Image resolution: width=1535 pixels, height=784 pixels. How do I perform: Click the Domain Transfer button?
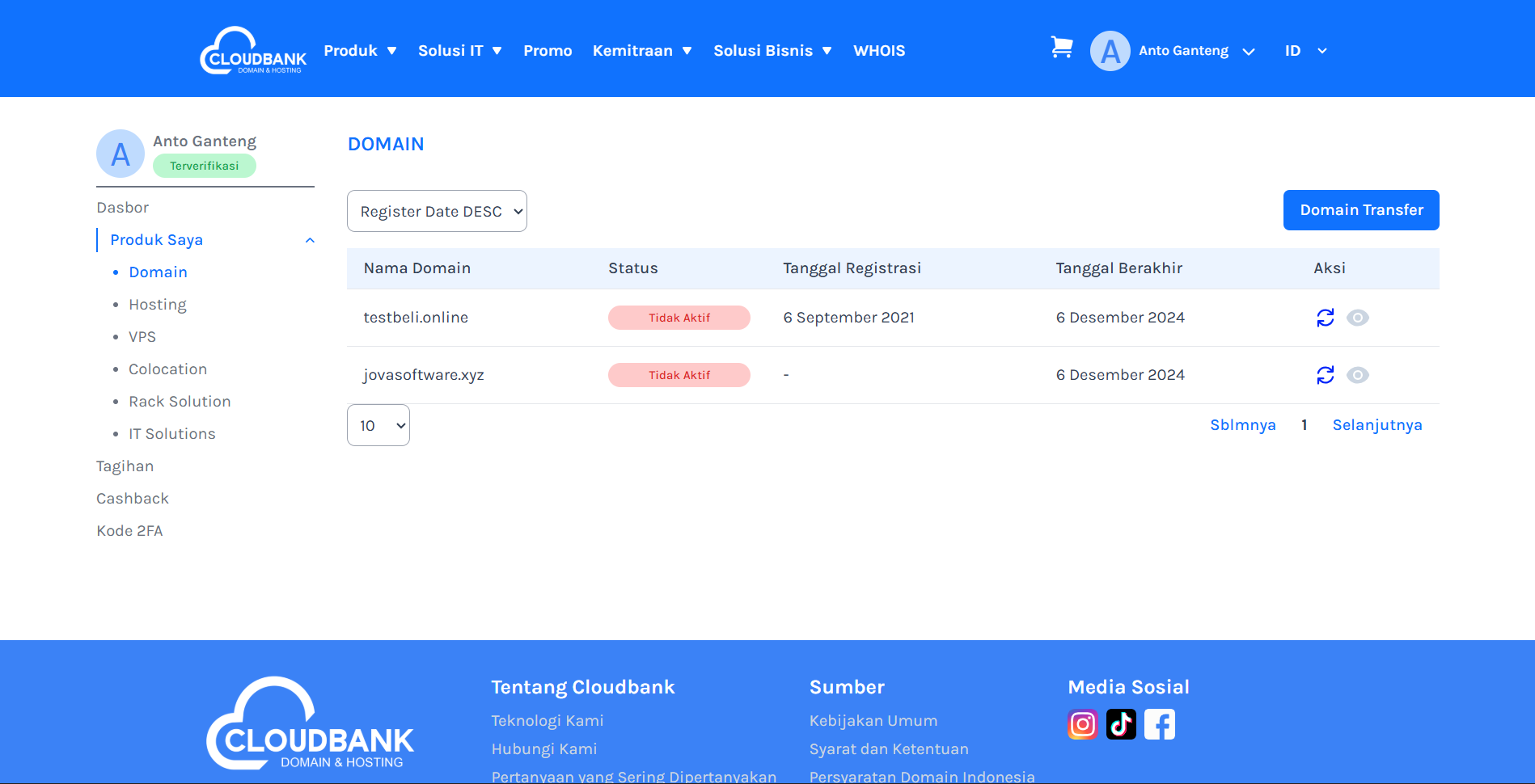pyautogui.click(x=1360, y=210)
